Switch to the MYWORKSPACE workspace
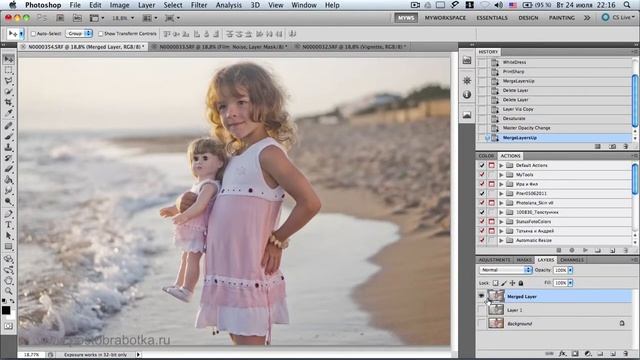The width and height of the screenshot is (640, 360). [445, 18]
